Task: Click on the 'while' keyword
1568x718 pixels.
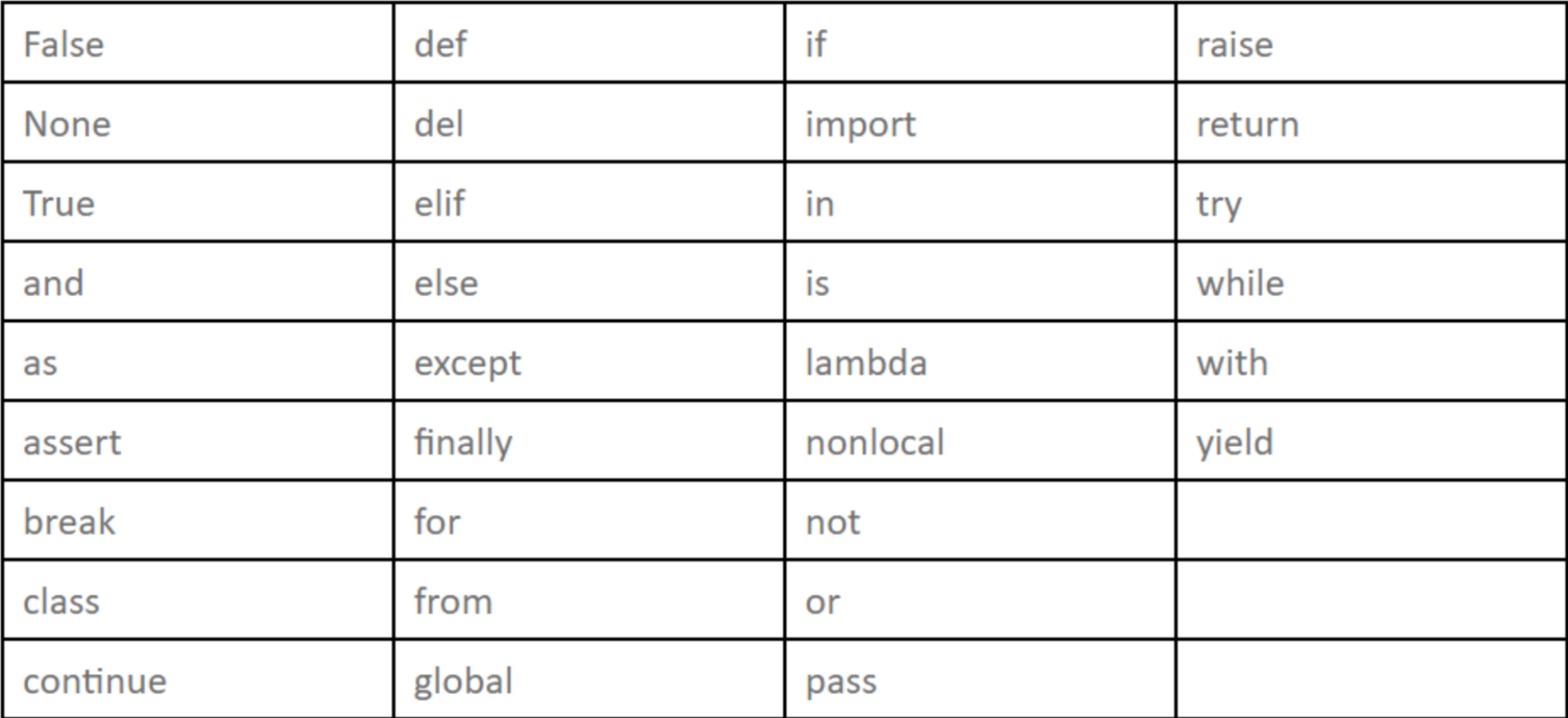Action: (x=1240, y=283)
